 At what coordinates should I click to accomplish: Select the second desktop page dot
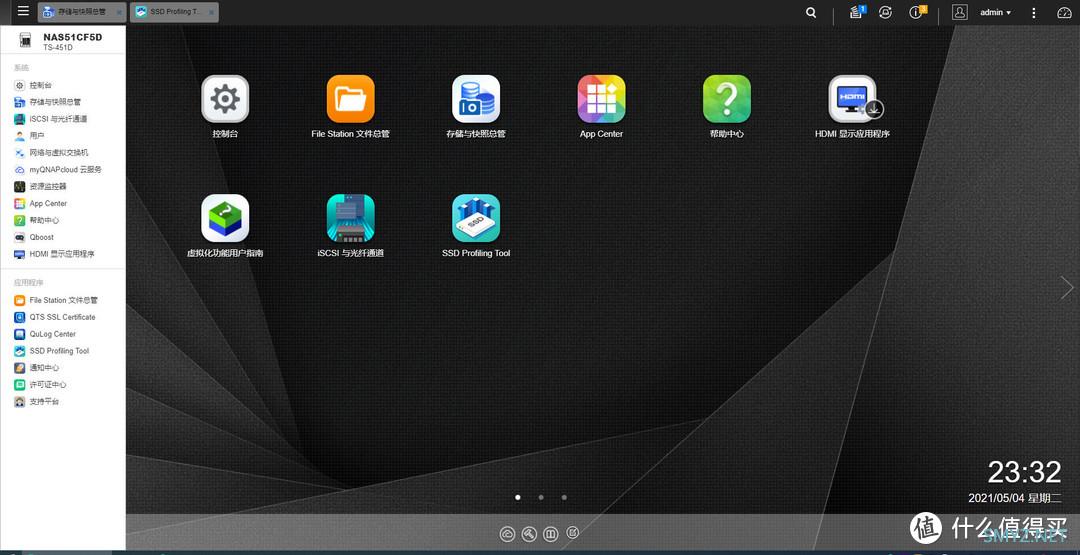pyautogui.click(x=541, y=496)
